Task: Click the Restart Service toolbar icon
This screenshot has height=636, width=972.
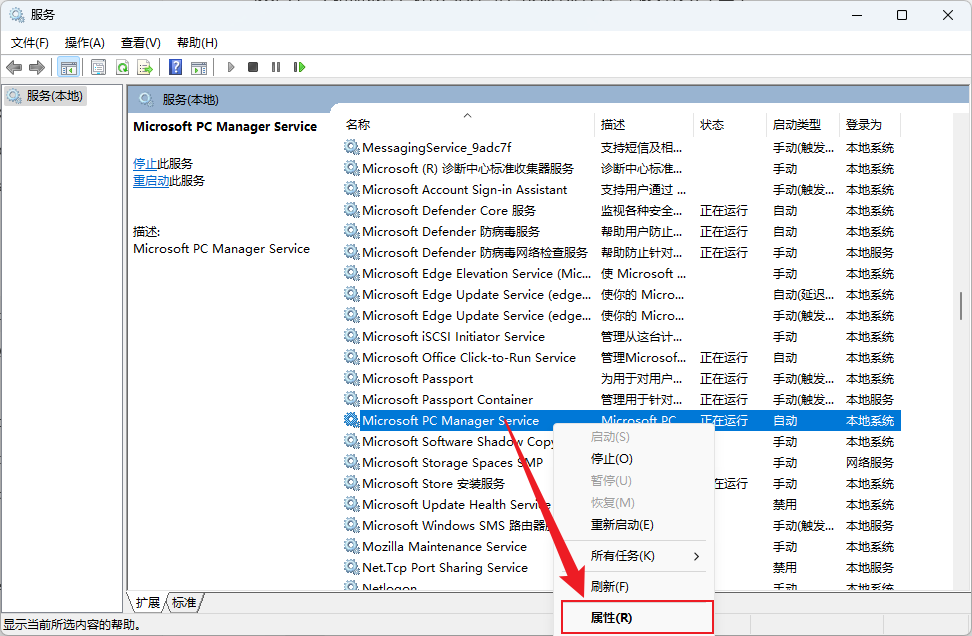Action: [x=299, y=67]
